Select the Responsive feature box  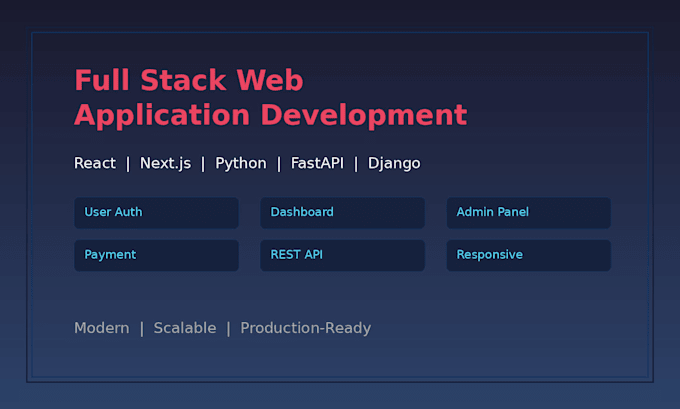click(x=529, y=255)
